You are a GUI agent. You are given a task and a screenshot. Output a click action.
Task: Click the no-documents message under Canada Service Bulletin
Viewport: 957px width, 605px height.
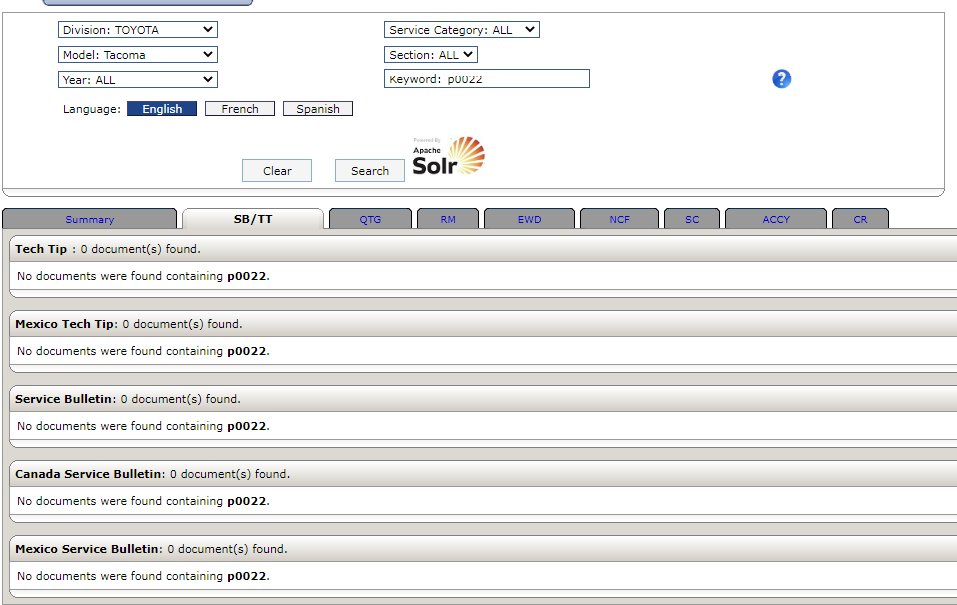tap(143, 501)
